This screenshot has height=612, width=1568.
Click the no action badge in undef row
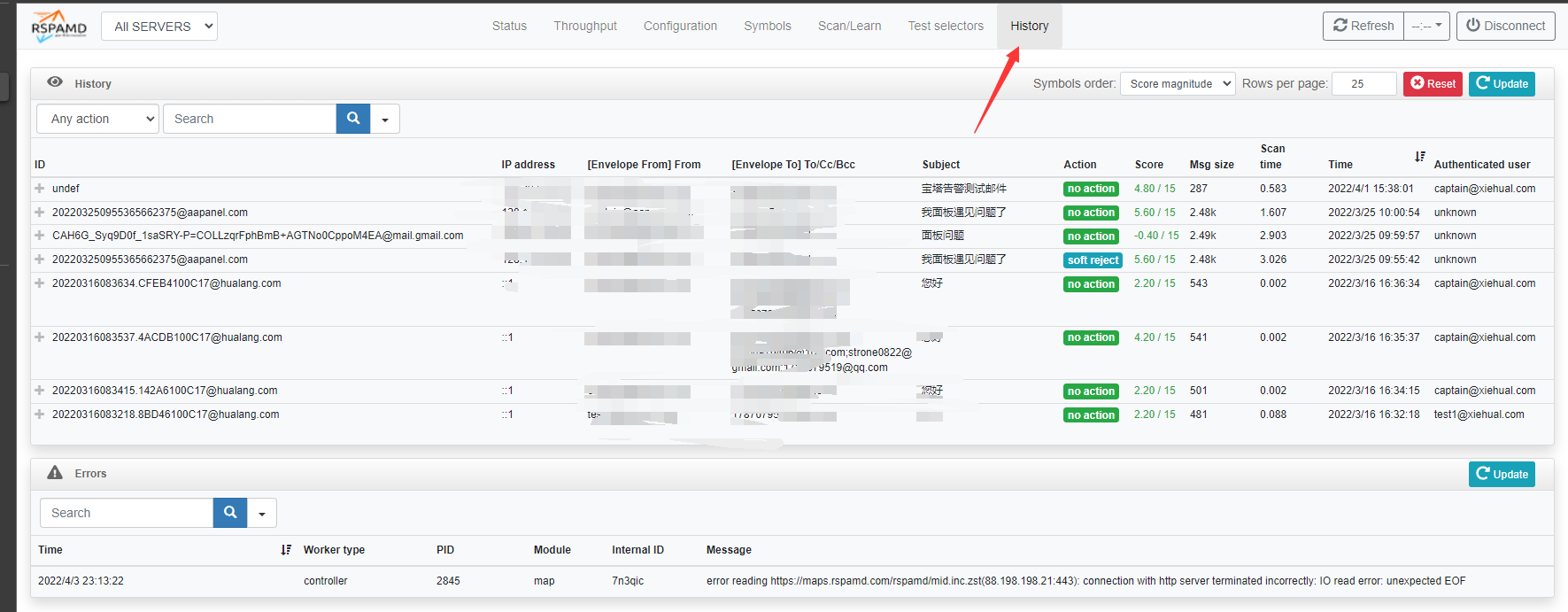1091,189
